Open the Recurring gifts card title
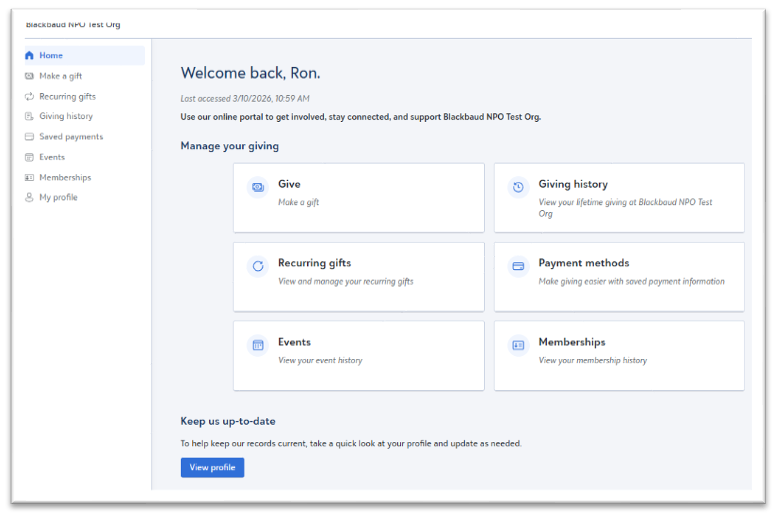 coord(315,263)
